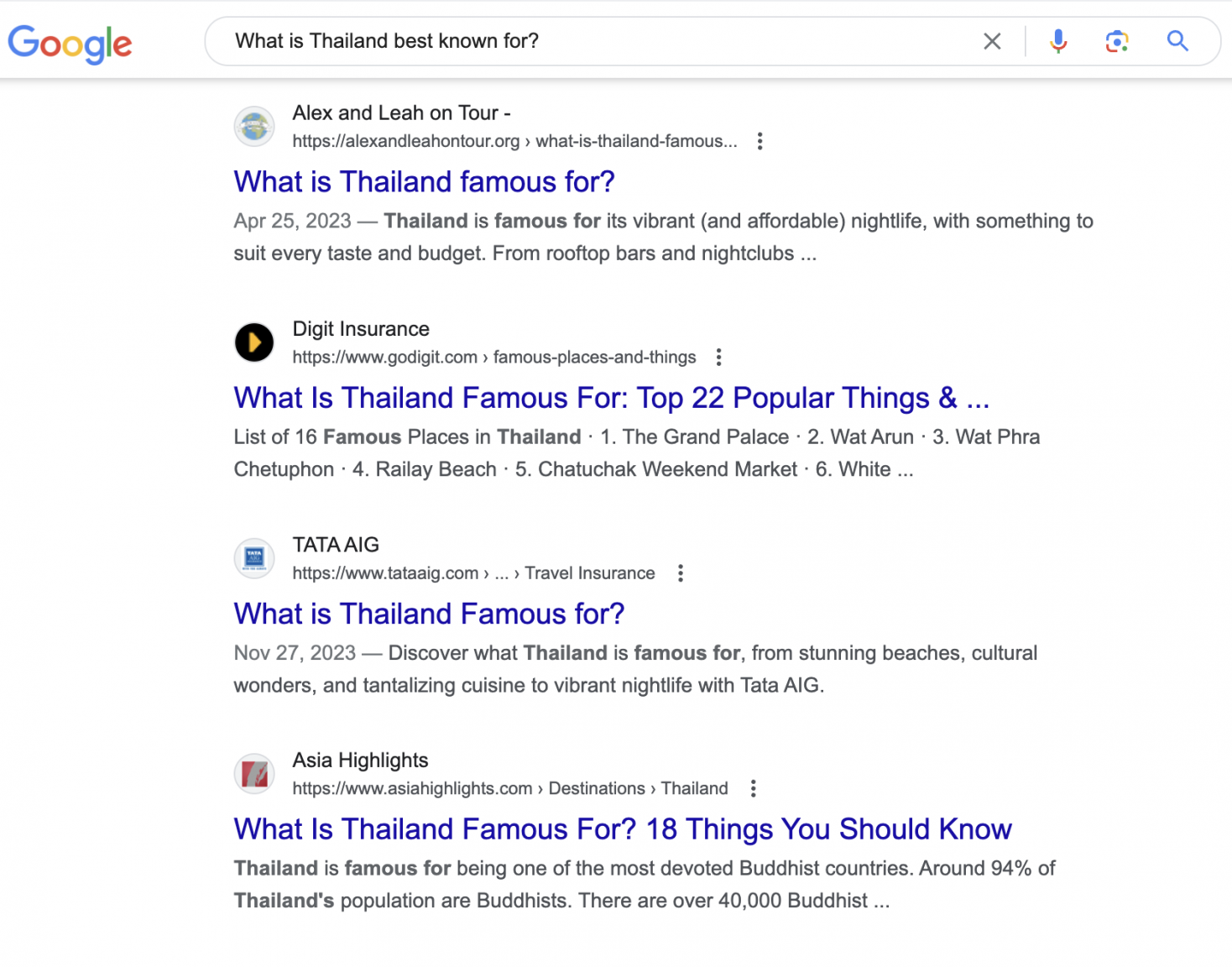
Task: Open the three-dot menu for the Alex and Leah result
Action: (760, 141)
